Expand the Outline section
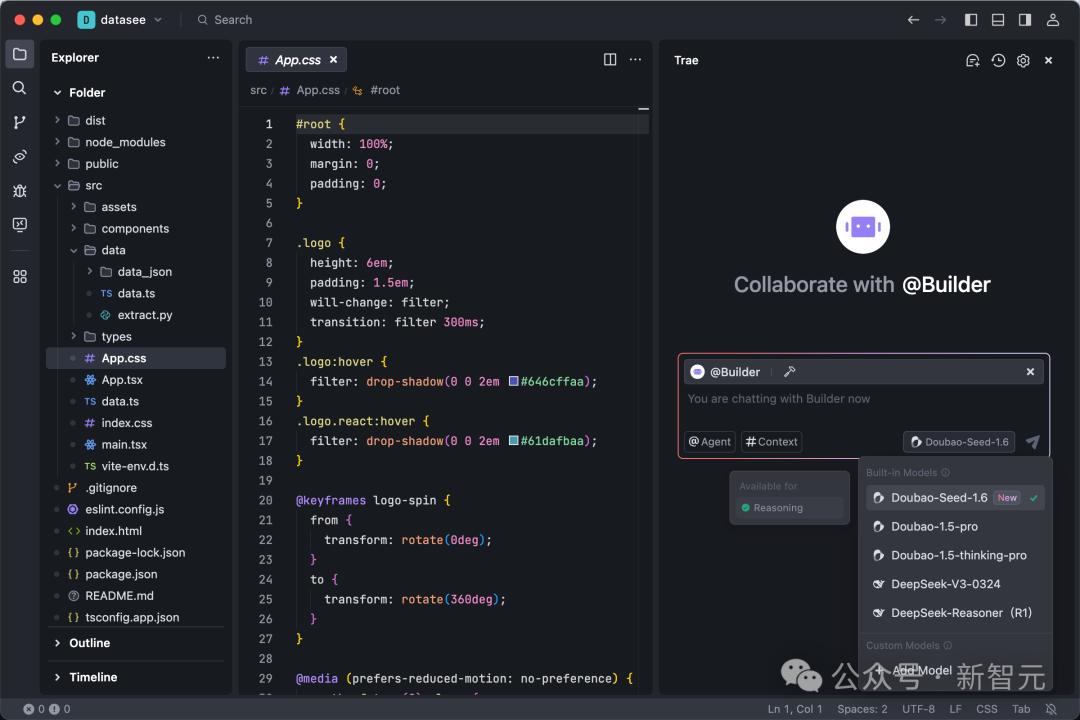 coord(89,643)
